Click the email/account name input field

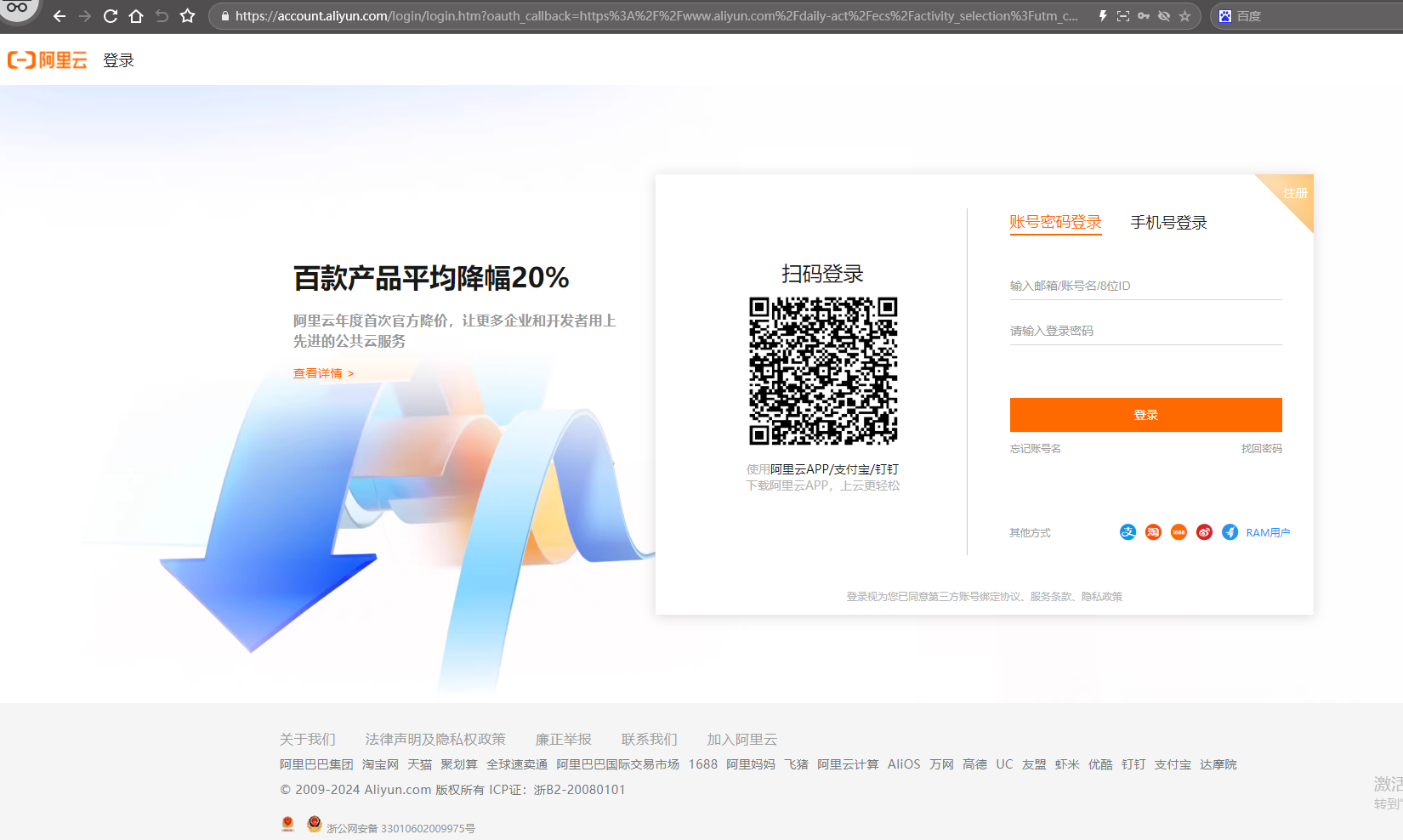[1145, 286]
